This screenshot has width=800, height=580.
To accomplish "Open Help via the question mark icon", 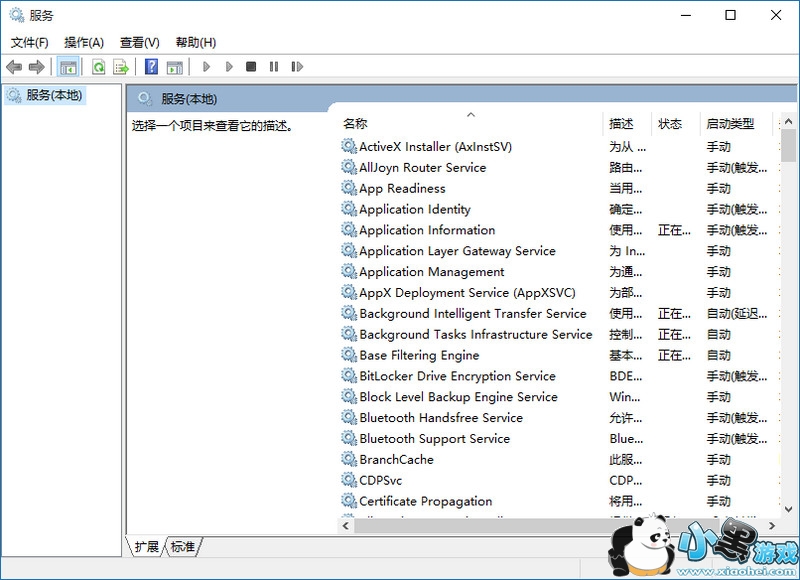I will coord(152,67).
